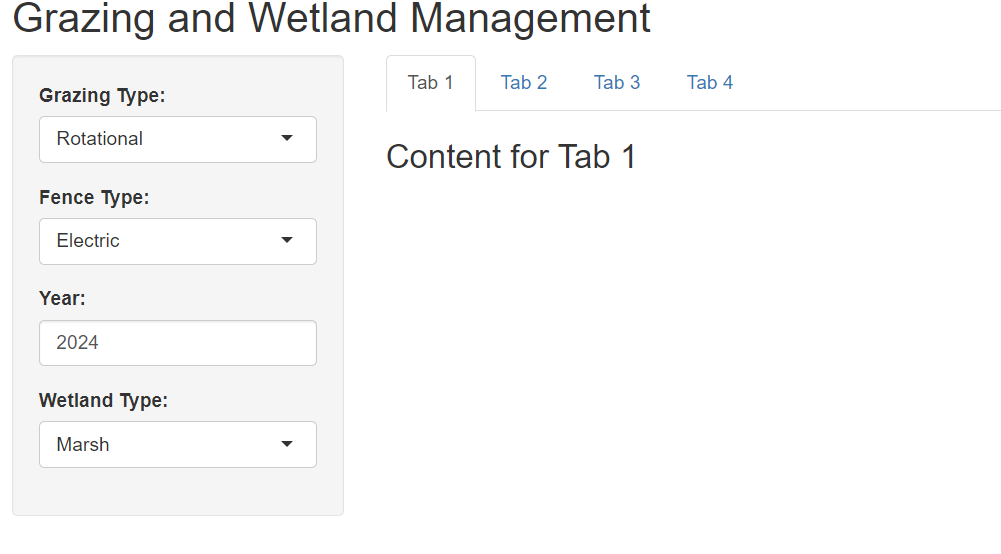Switch to Tab 2
Image resolution: width=1001 pixels, height=554 pixels.
click(523, 83)
